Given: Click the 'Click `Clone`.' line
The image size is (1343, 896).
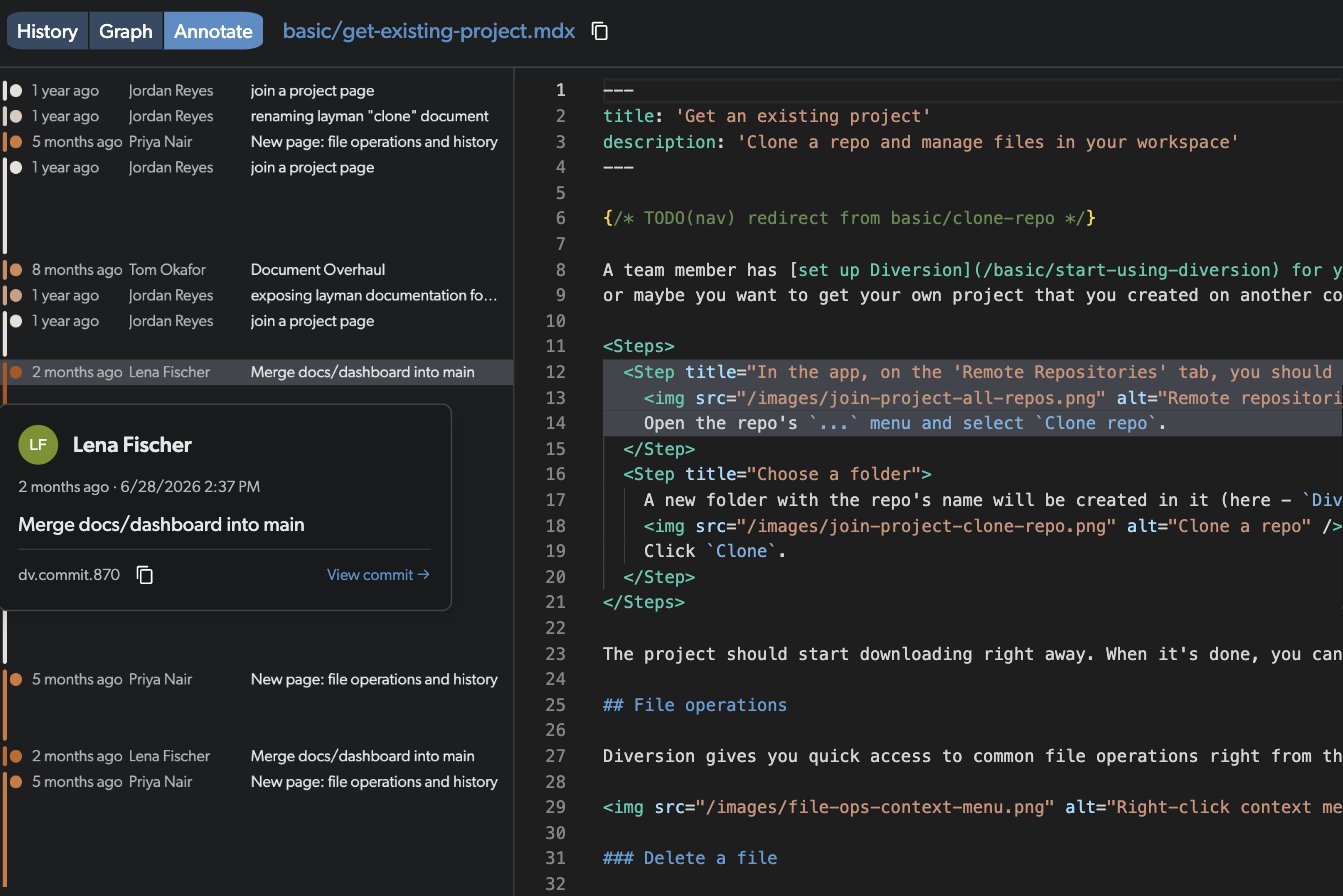Looking at the screenshot, I should (714, 551).
